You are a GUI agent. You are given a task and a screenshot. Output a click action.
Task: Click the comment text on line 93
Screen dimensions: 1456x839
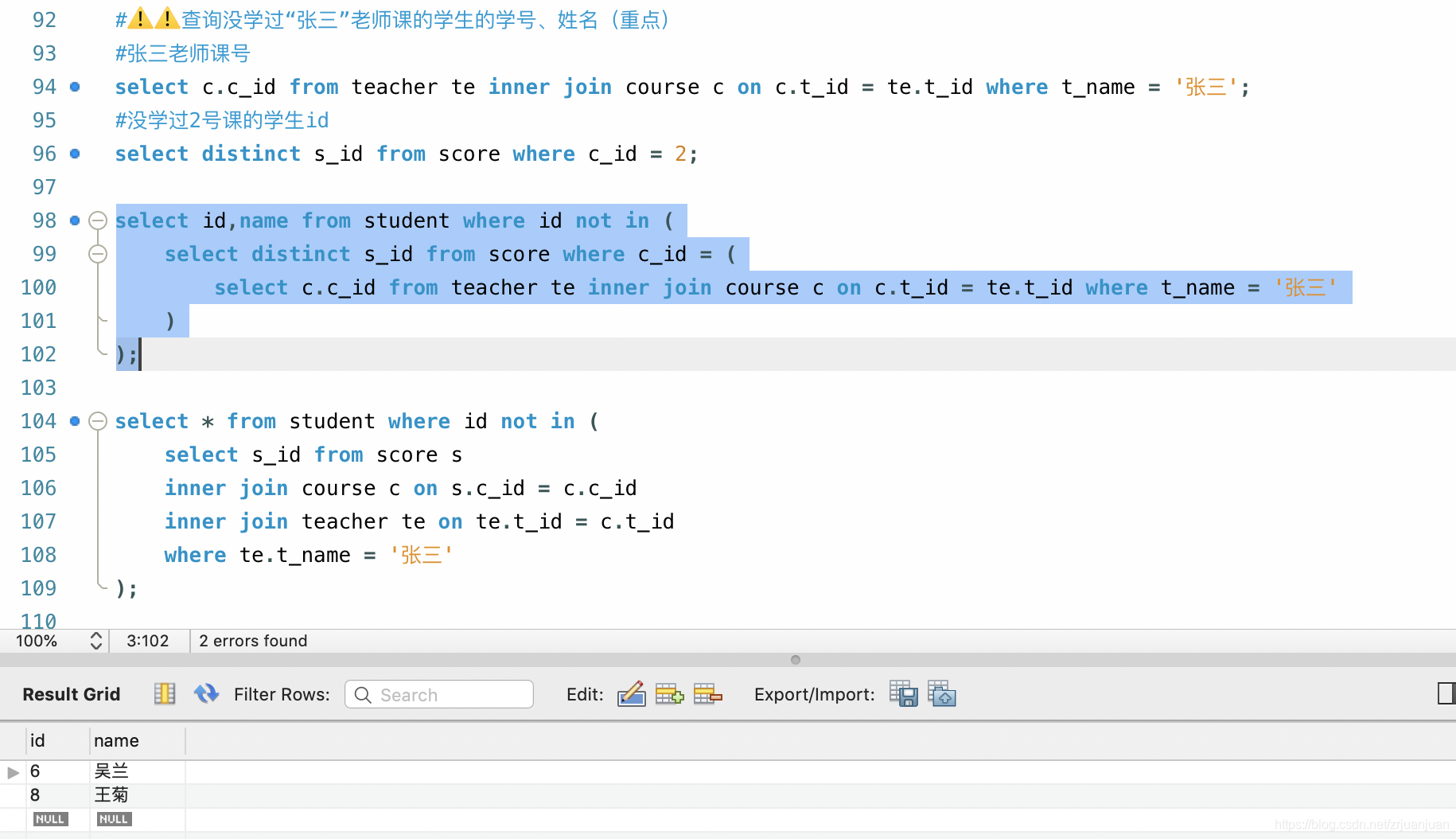point(183,53)
